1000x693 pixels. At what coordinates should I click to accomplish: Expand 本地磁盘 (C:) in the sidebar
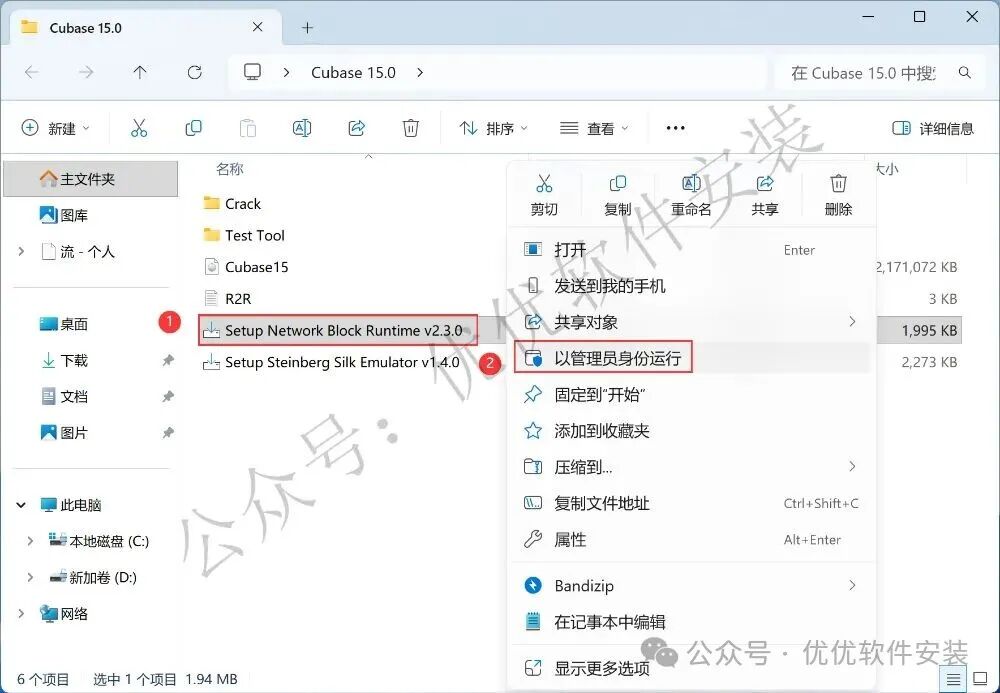coord(30,541)
